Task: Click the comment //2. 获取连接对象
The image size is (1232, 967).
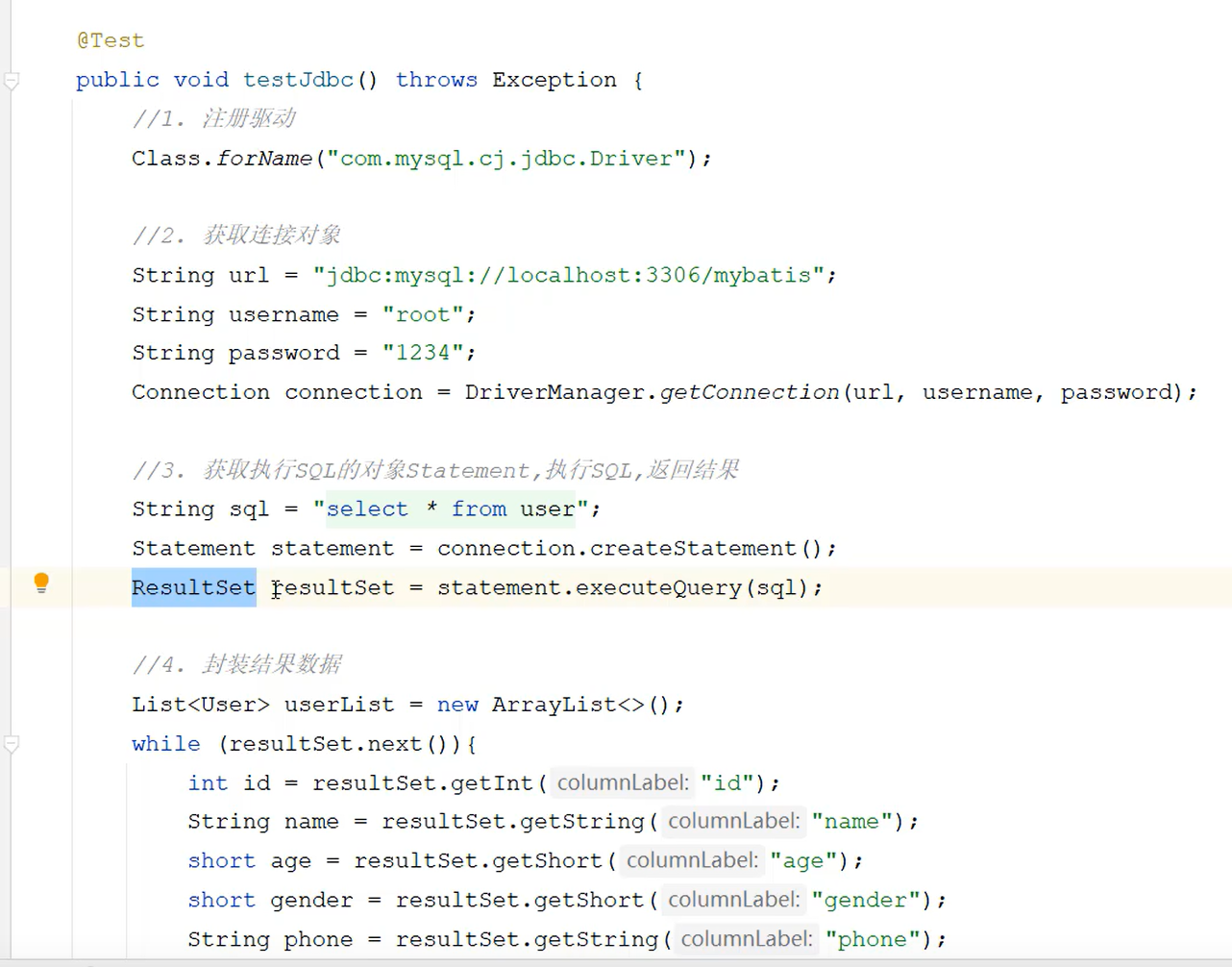Action: coord(236,236)
